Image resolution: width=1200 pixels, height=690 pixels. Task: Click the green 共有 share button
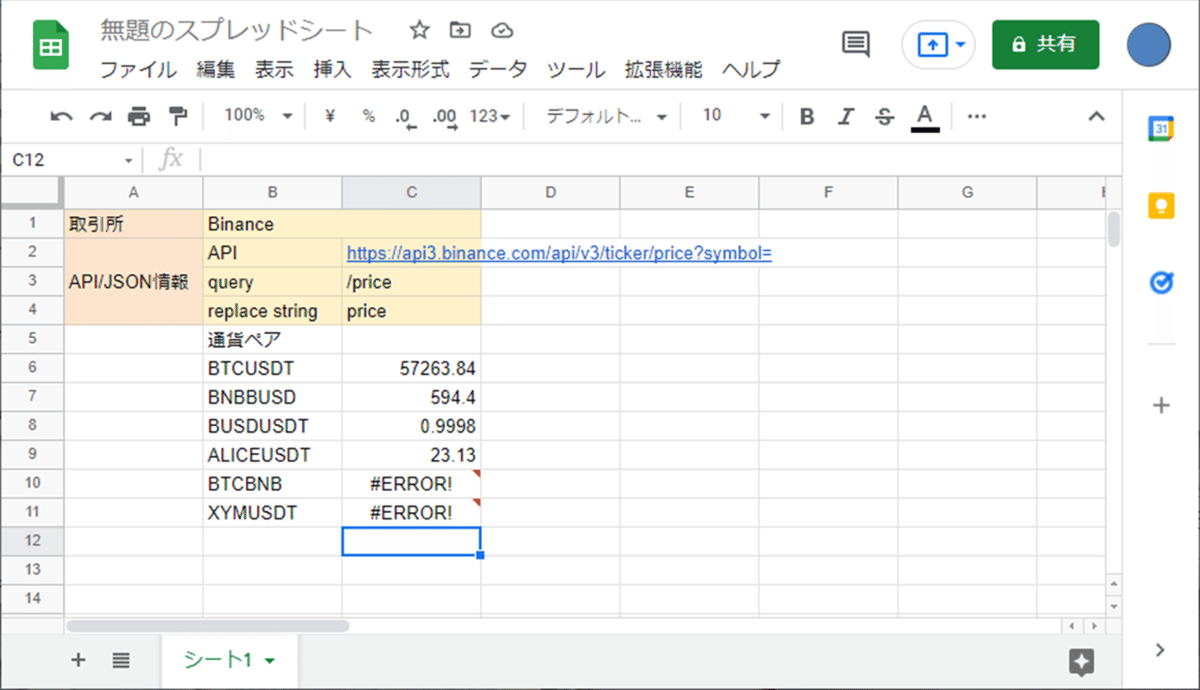point(1045,45)
